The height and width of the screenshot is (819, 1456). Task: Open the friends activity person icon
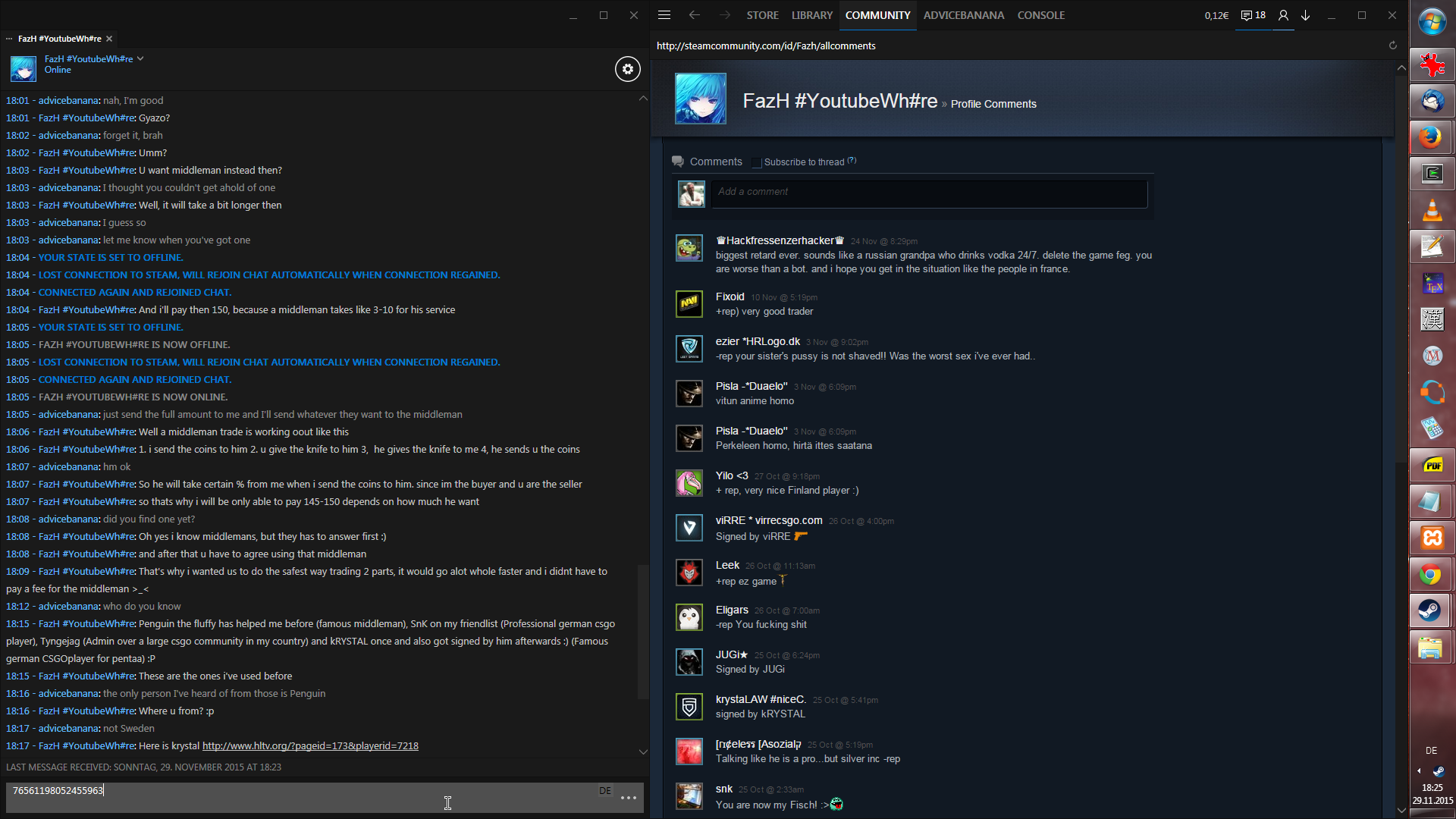[x=1283, y=15]
